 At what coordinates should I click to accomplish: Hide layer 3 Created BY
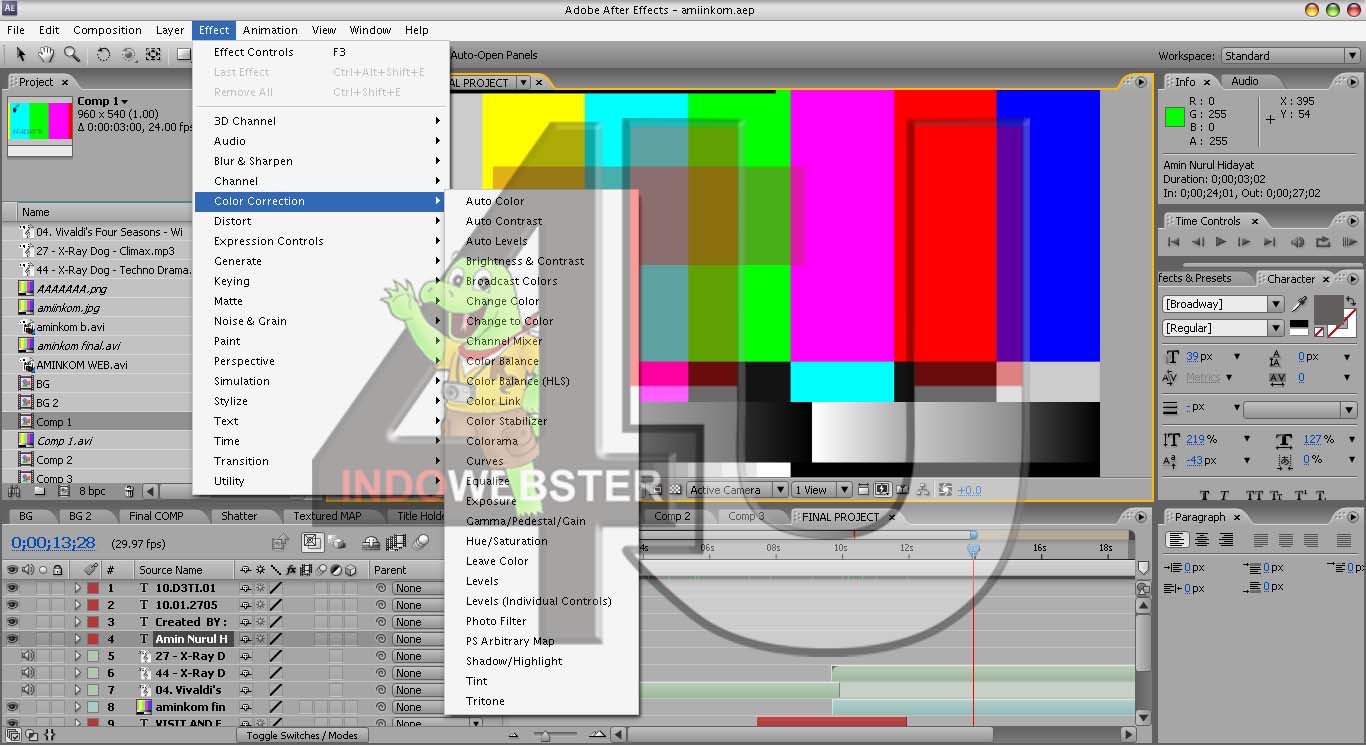pyautogui.click(x=13, y=622)
